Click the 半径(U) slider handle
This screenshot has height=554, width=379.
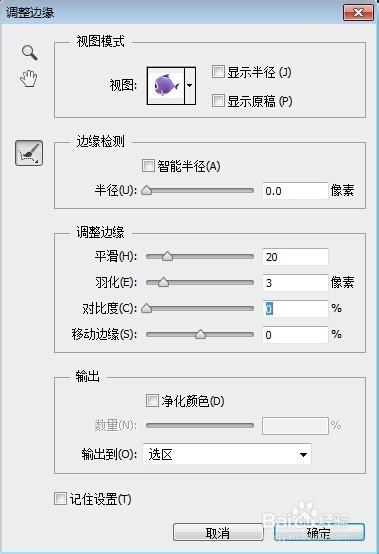coord(147,190)
